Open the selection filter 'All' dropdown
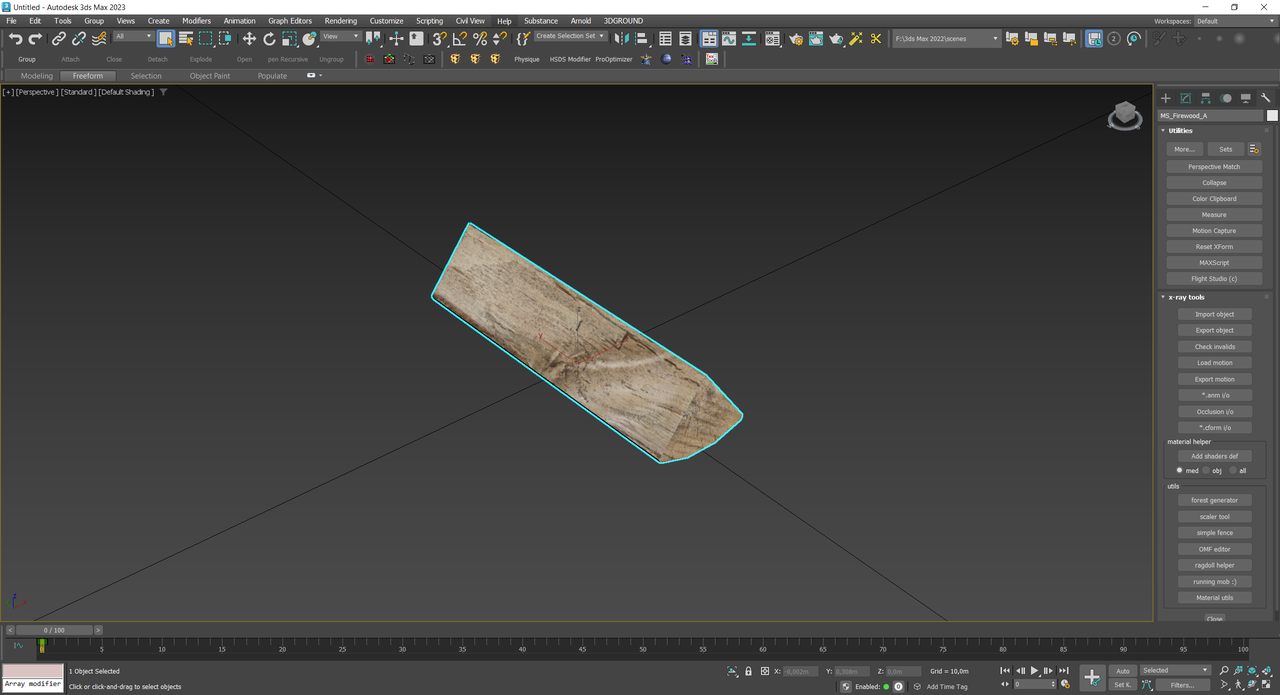The width and height of the screenshot is (1280, 695). (133, 36)
